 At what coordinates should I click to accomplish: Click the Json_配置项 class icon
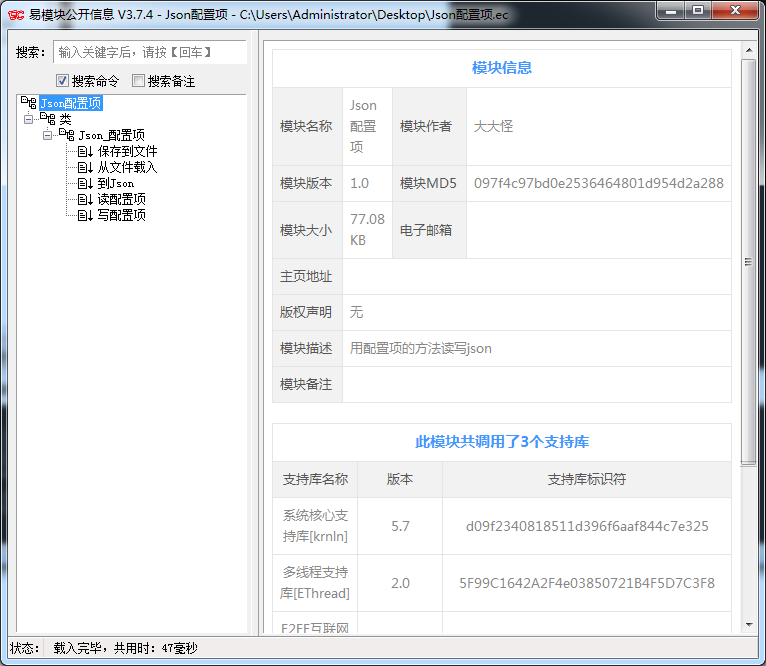(x=67, y=135)
